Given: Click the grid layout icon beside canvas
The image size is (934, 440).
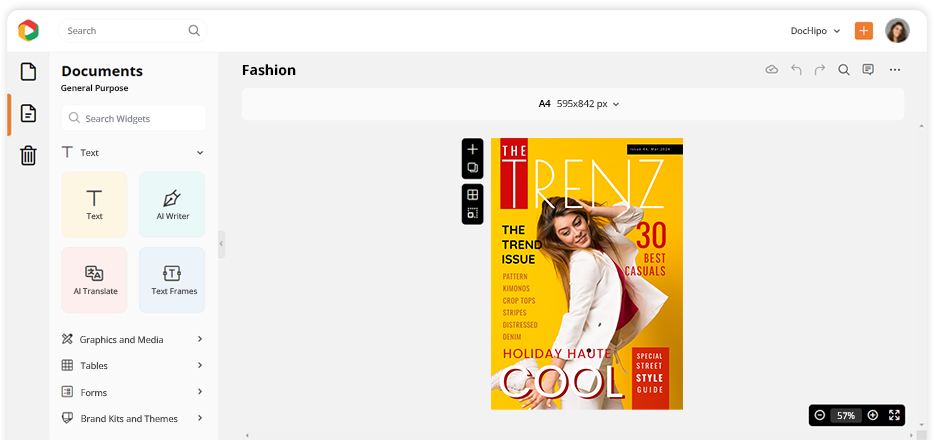Looking at the screenshot, I should pos(472,195).
